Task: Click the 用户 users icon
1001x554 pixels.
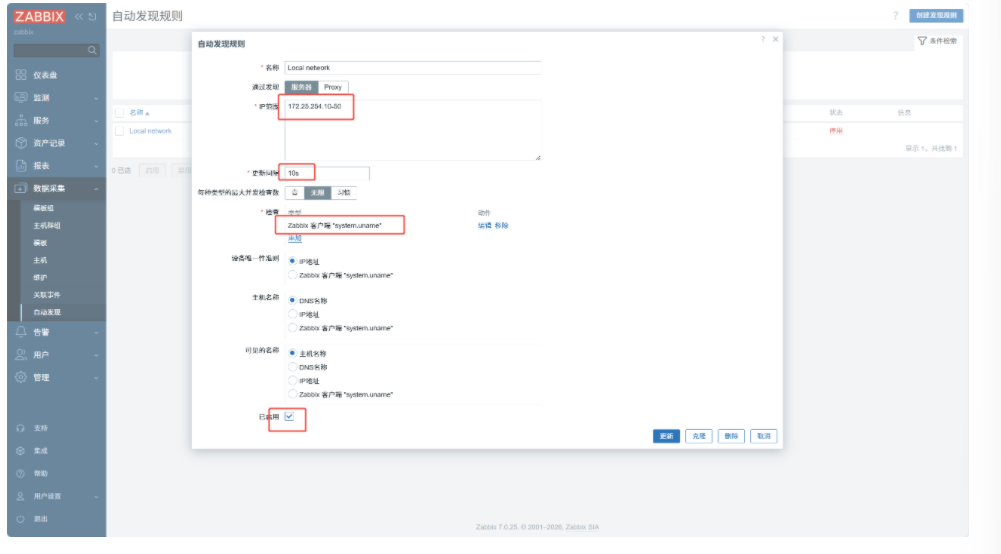Action: click(21, 354)
